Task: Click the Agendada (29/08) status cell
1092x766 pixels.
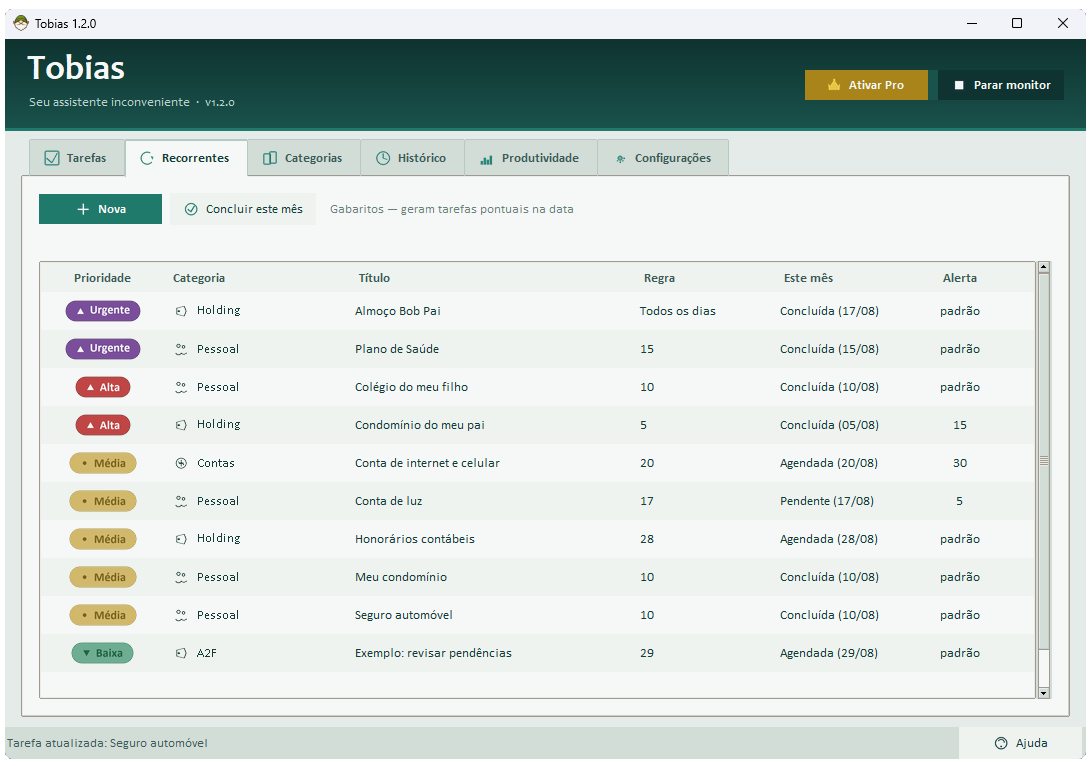Action: click(x=829, y=653)
